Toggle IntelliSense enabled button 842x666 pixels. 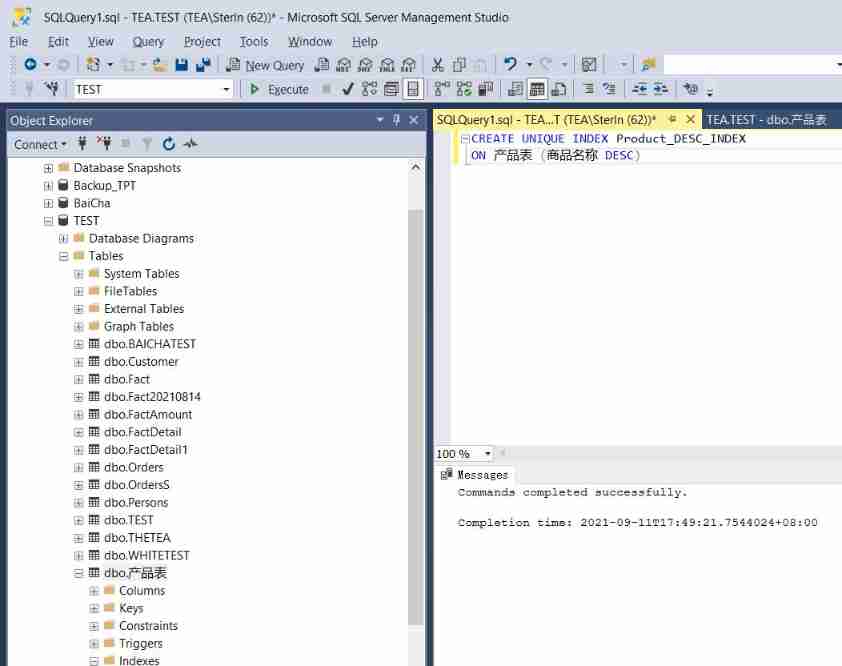413,89
